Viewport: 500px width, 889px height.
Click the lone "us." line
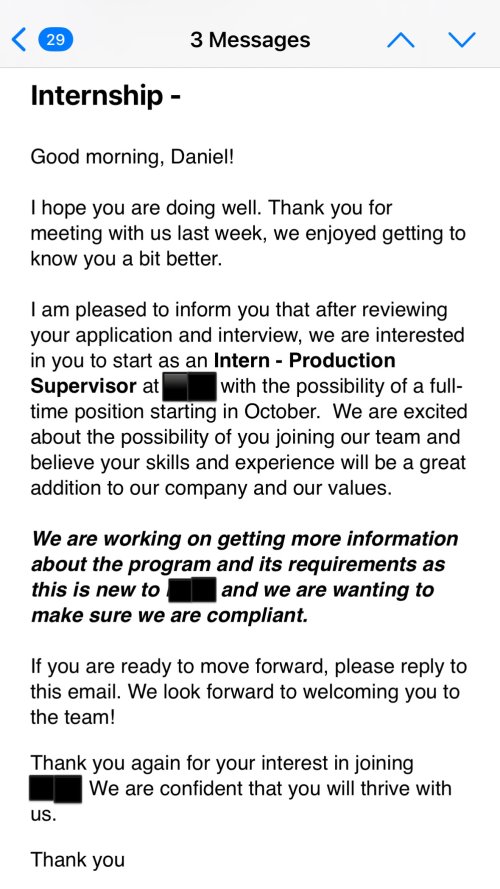(x=44, y=815)
